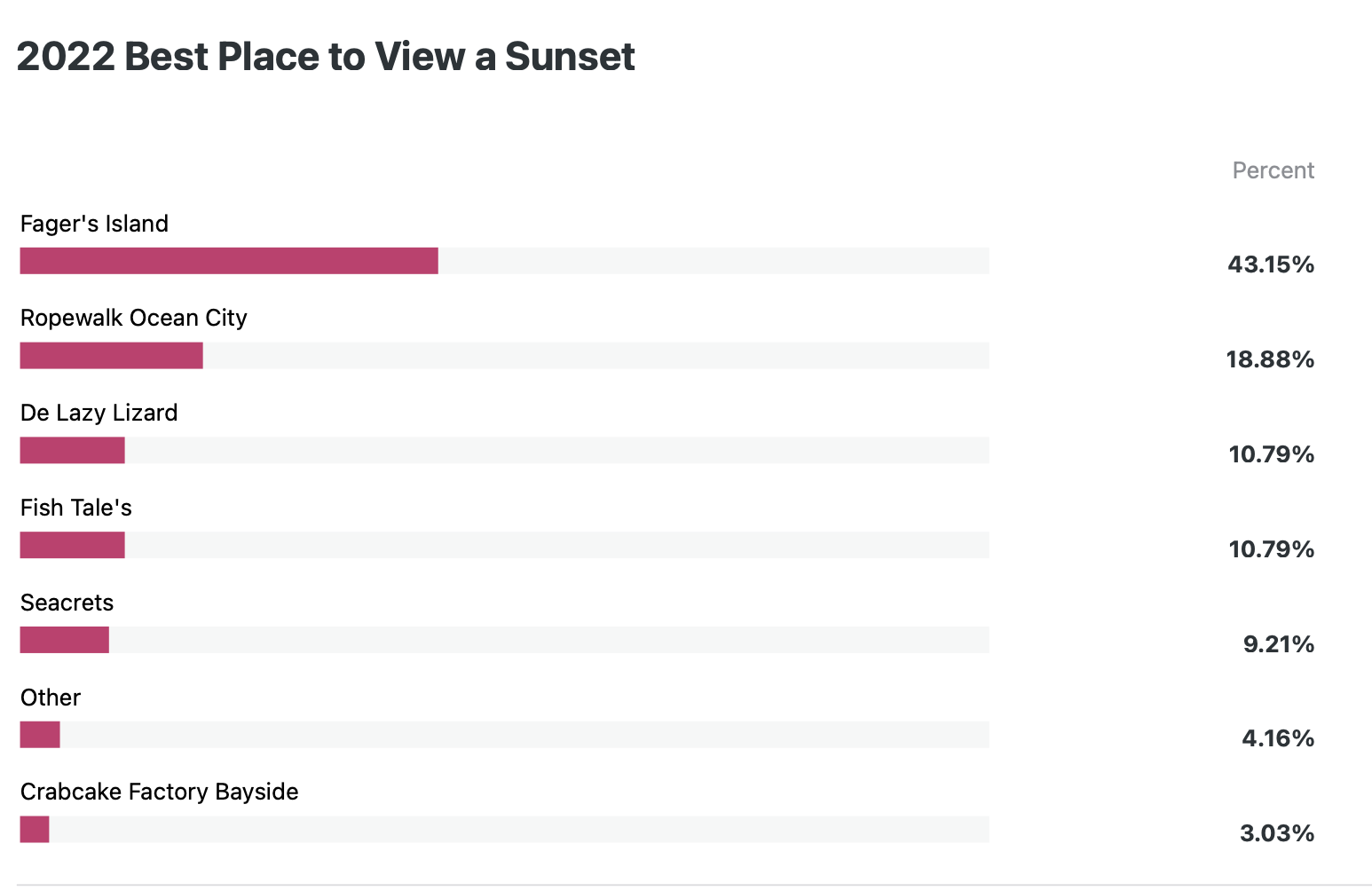Select the De Lazy Lizard label

(x=99, y=413)
